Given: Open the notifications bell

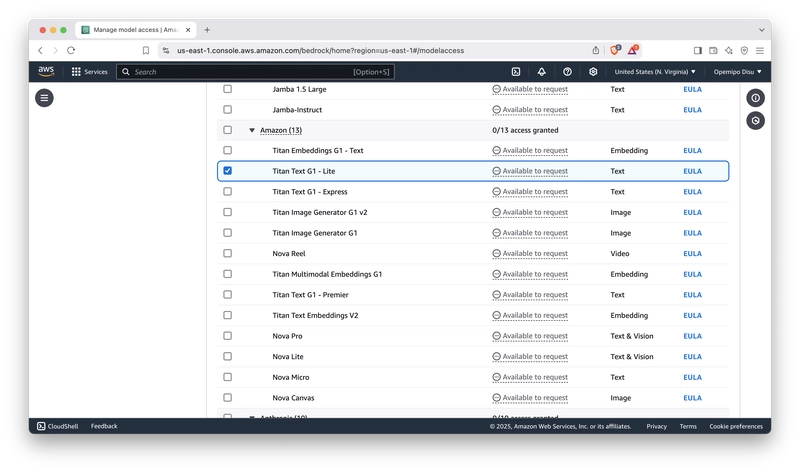Looking at the screenshot, I should pos(541,72).
